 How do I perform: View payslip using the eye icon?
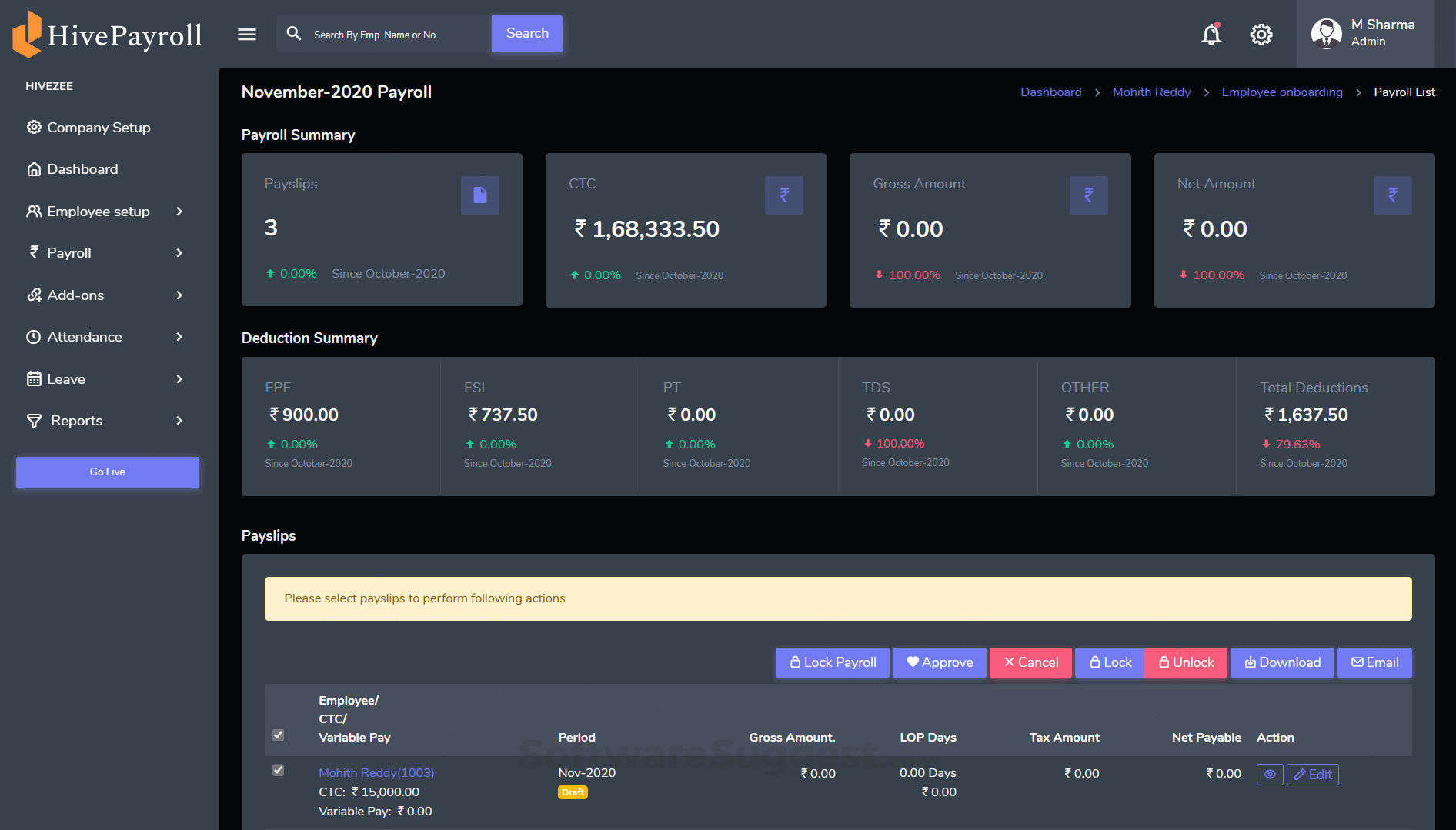tap(1270, 775)
